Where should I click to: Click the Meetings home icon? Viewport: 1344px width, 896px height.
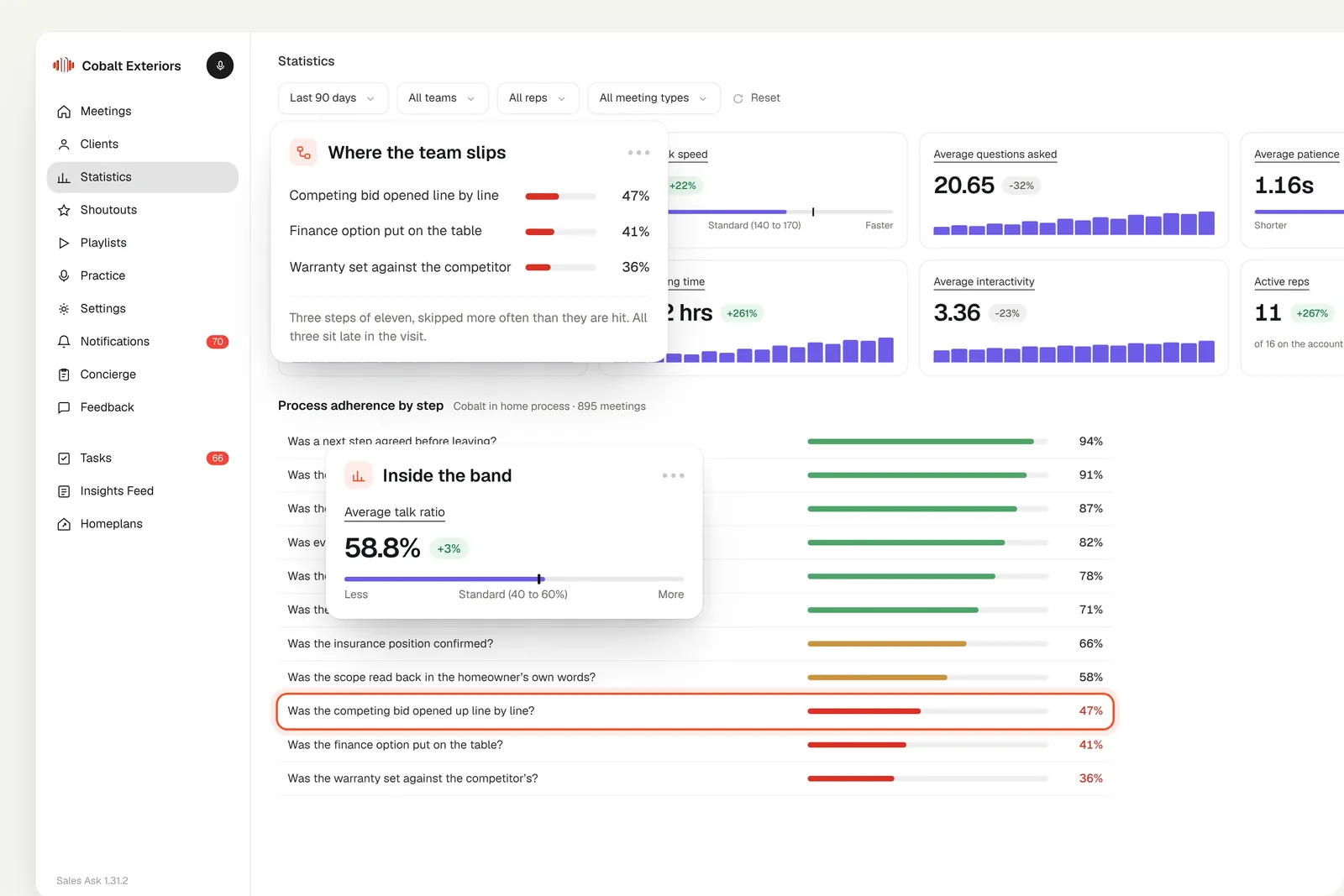64,112
